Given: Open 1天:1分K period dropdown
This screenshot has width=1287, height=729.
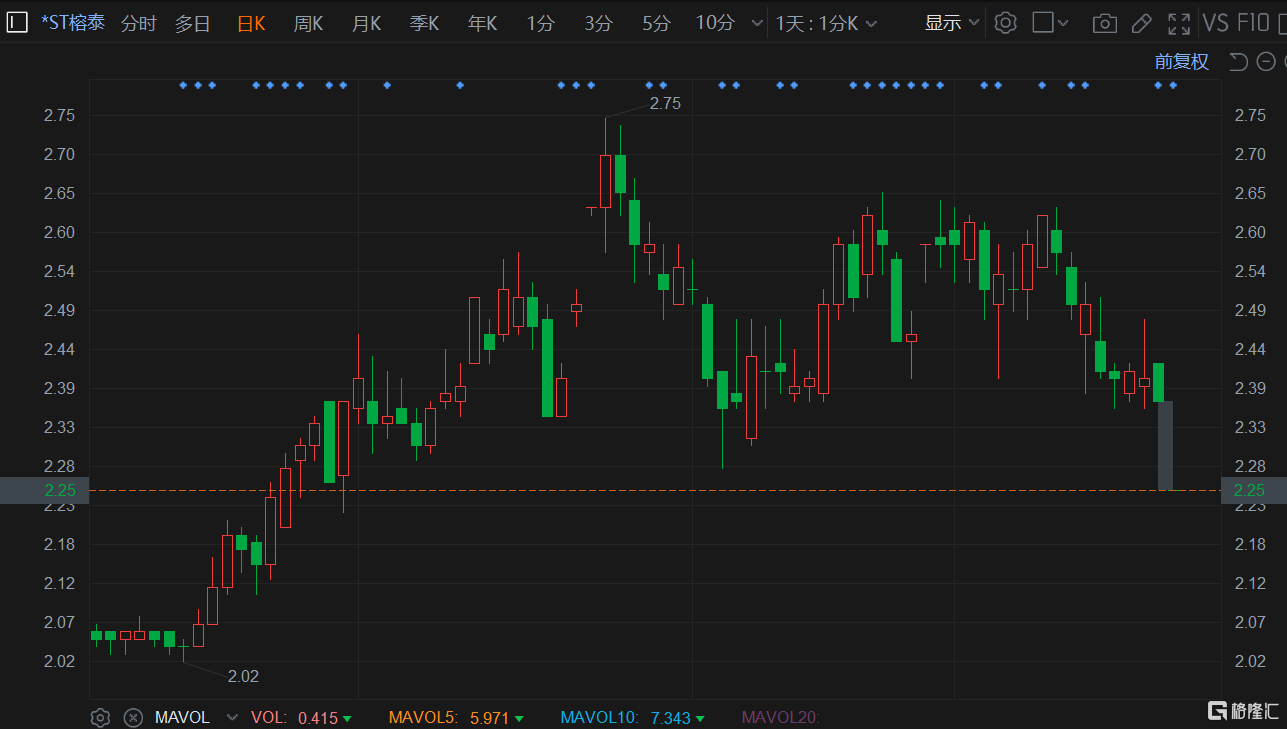Looking at the screenshot, I should coord(826,24).
